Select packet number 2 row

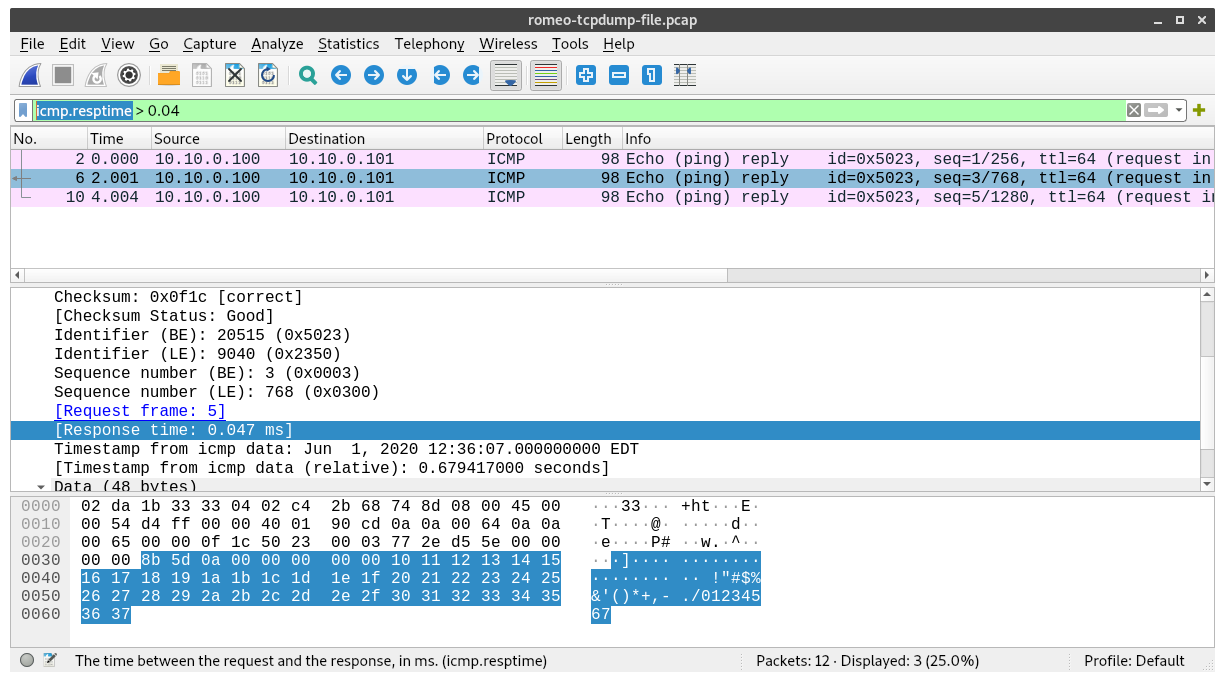[x=612, y=159]
